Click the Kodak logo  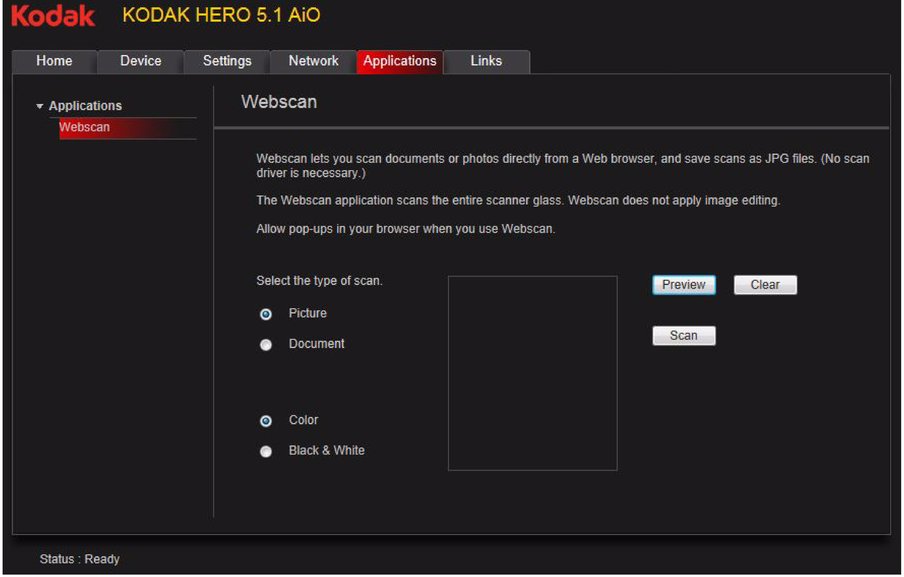point(53,16)
